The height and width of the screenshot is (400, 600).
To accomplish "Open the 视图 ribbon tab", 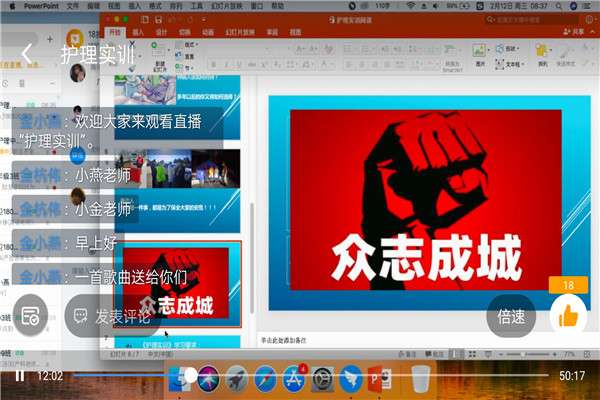I will point(295,32).
